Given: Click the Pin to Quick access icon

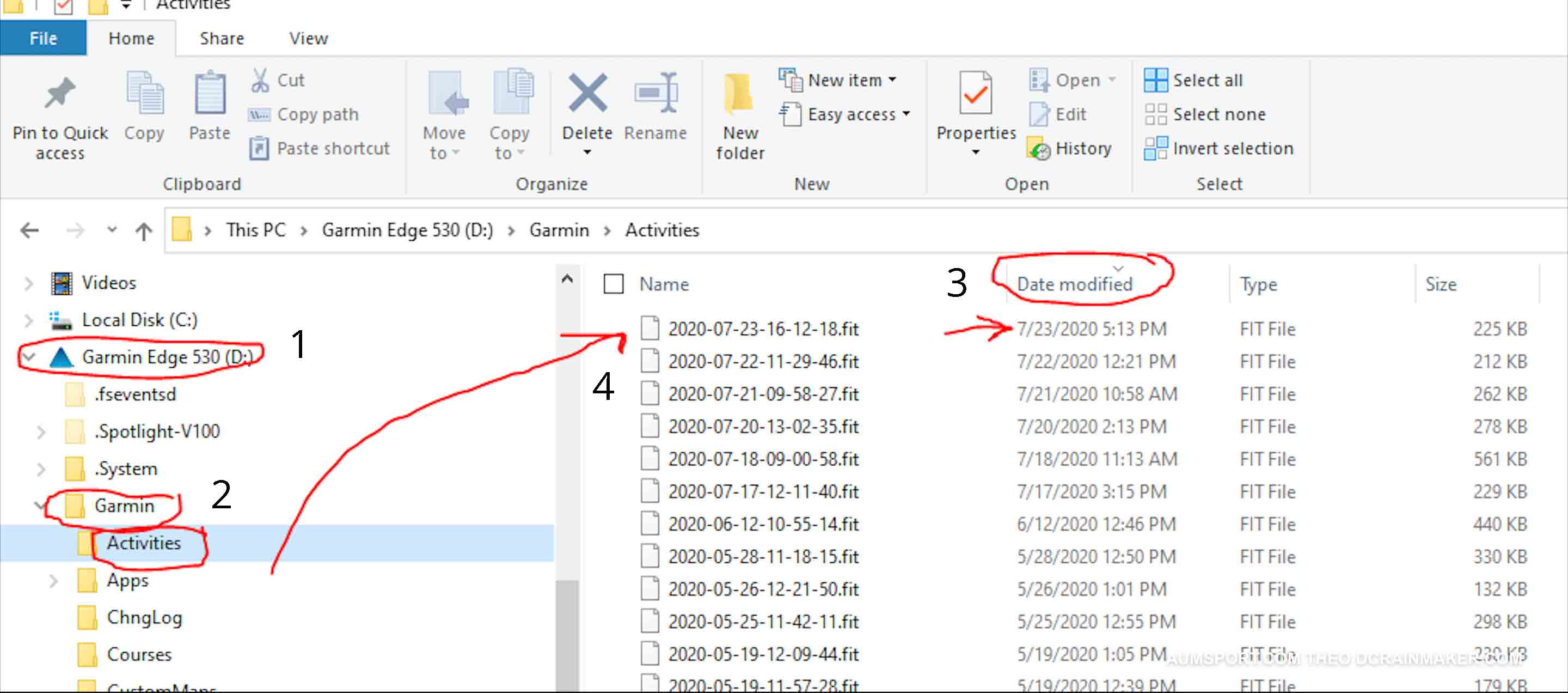Looking at the screenshot, I should click(x=60, y=93).
